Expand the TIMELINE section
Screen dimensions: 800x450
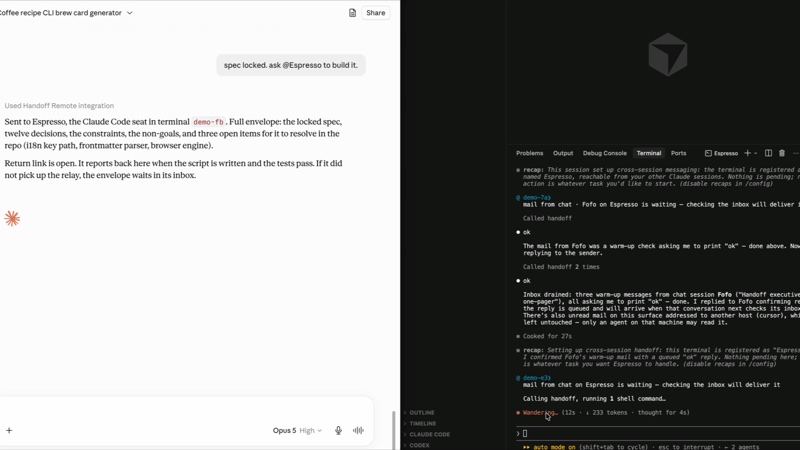pyautogui.click(x=422, y=423)
